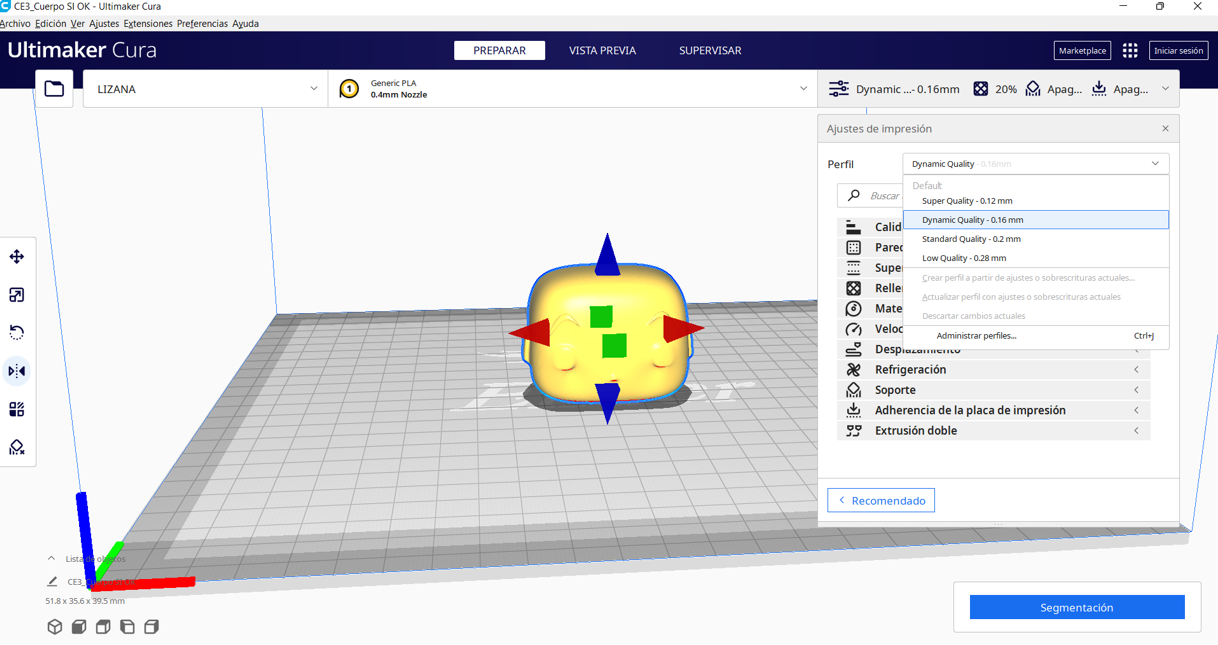The width and height of the screenshot is (1218, 645).
Task: Open the application grid switcher icon
Action: point(1130,50)
